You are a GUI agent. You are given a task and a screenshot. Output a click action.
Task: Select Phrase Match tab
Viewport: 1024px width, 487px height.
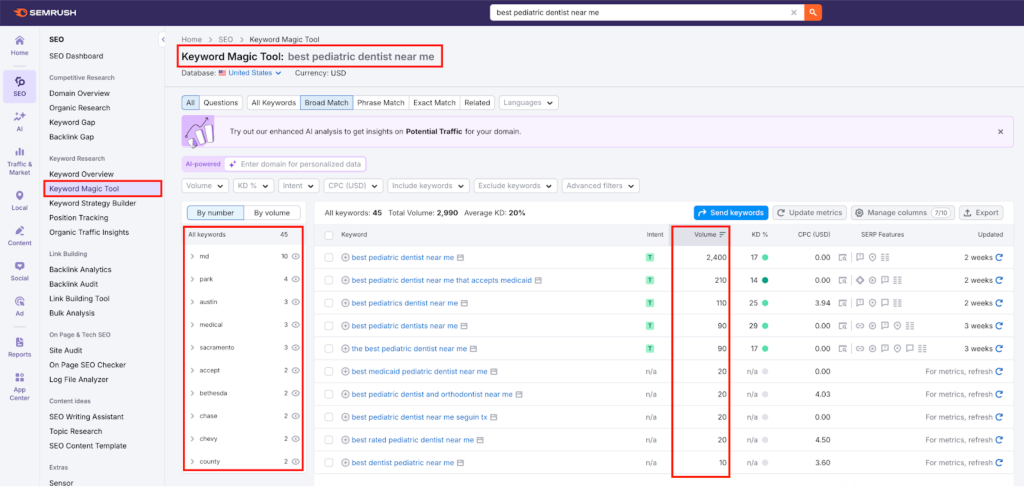[x=381, y=102]
